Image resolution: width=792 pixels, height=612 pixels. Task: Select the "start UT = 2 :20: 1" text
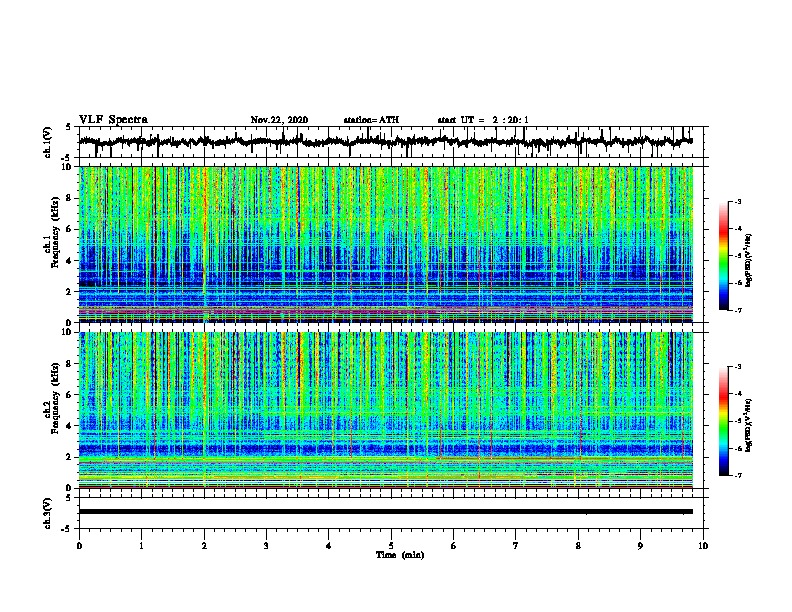[483, 120]
